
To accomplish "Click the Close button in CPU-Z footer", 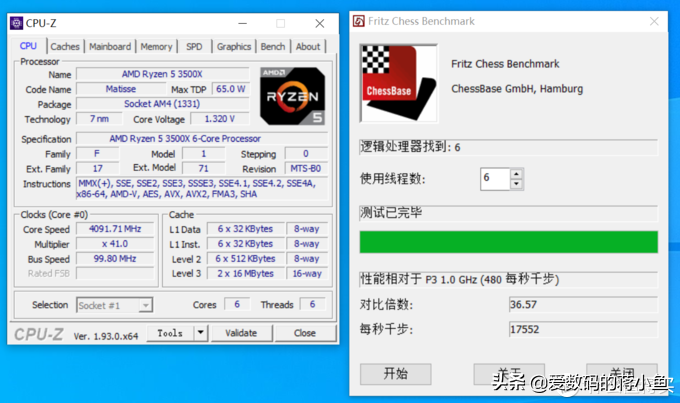I will click(305, 333).
